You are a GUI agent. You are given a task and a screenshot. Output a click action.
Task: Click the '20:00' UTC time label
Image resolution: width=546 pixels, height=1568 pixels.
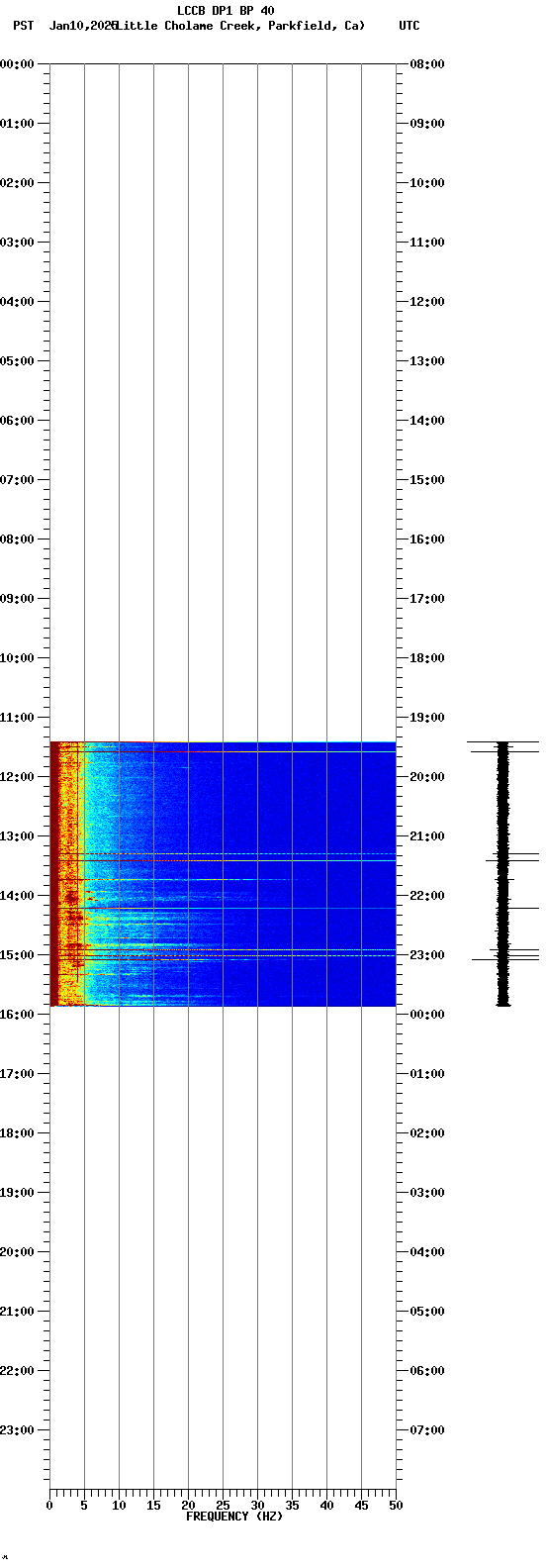(x=427, y=777)
